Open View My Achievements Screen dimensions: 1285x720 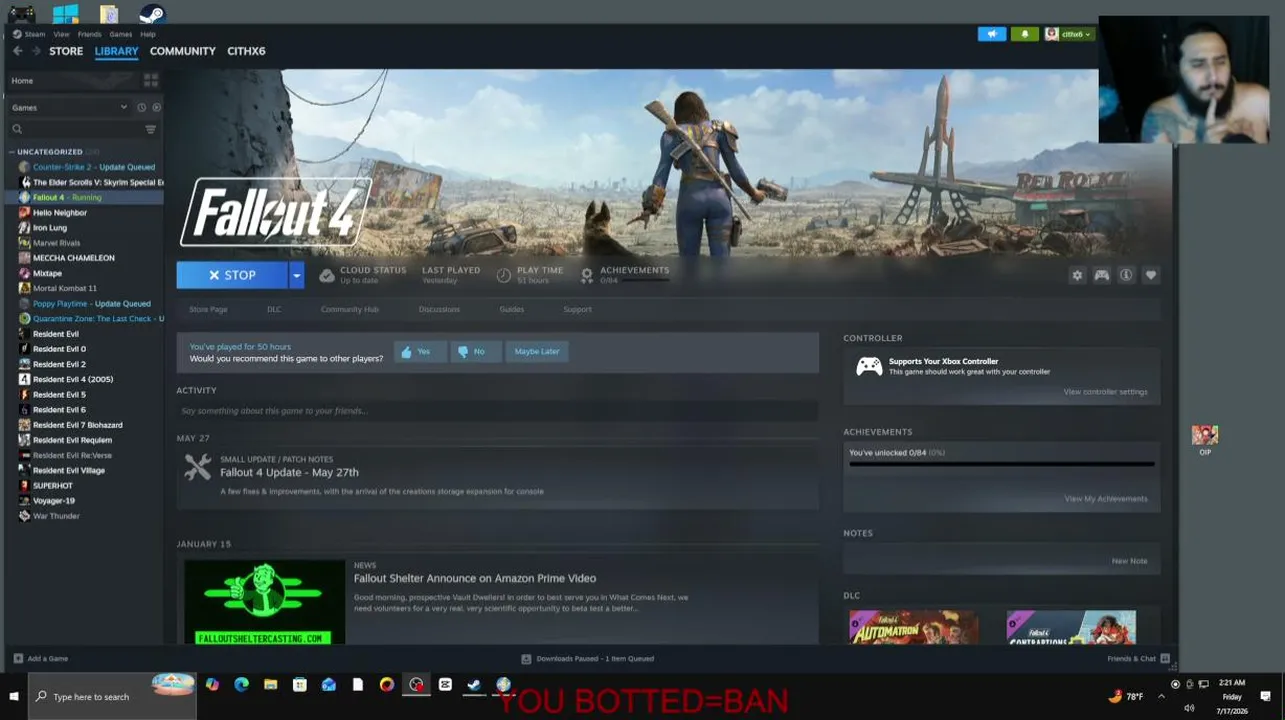point(1106,499)
